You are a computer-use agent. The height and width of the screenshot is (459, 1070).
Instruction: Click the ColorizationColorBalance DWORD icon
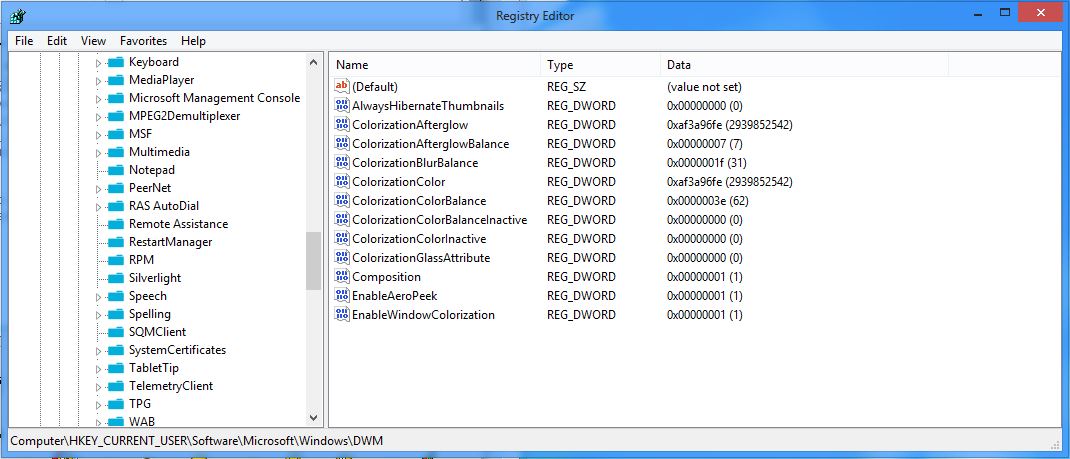342,201
